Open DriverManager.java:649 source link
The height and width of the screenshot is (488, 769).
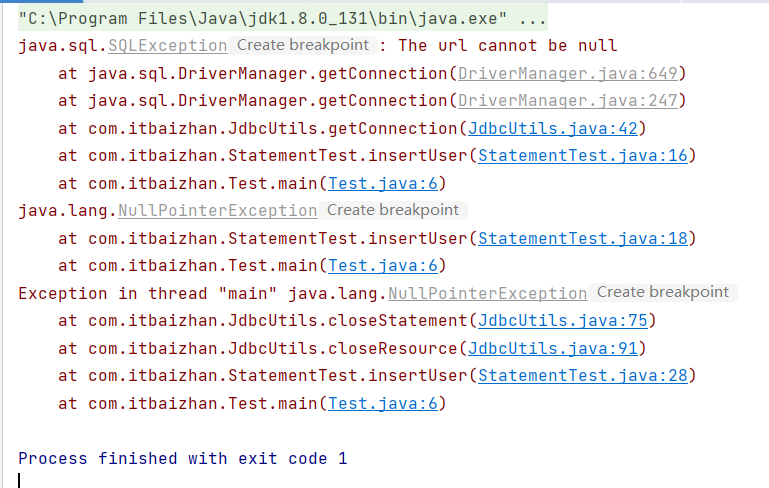pyautogui.click(x=567, y=74)
